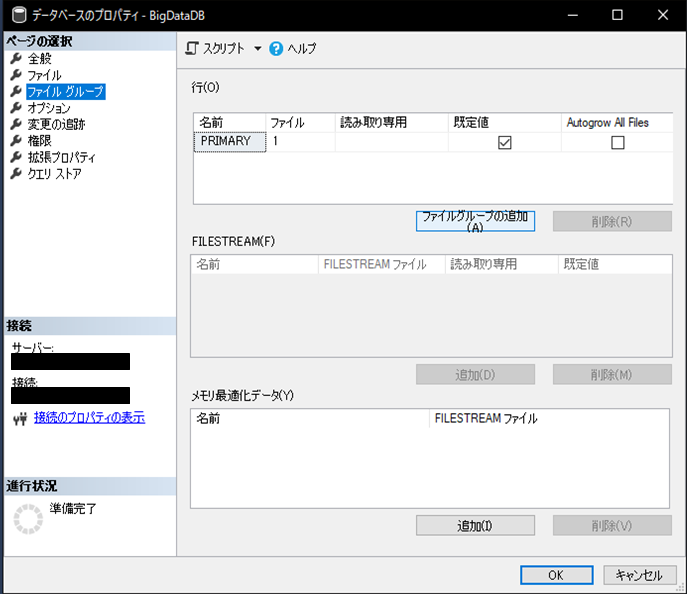Click the 読み取り専用 cell of PRIMARY row
The height and width of the screenshot is (594, 687).
[x=392, y=141]
